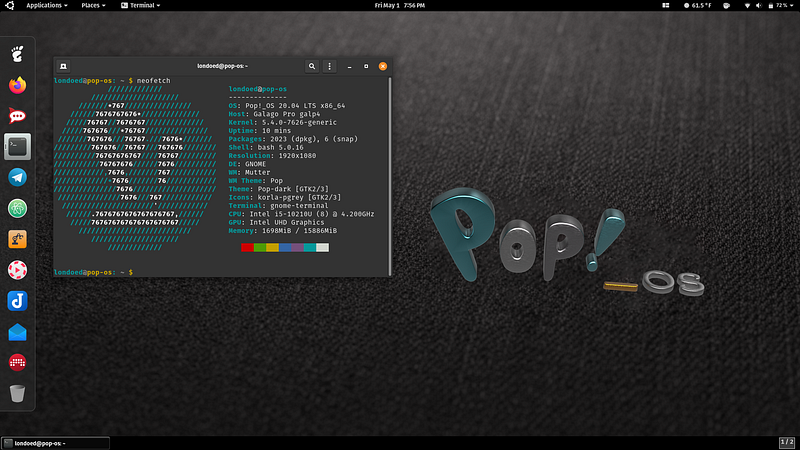
Task: Open the Trash in the dock
Action: click(x=17, y=393)
